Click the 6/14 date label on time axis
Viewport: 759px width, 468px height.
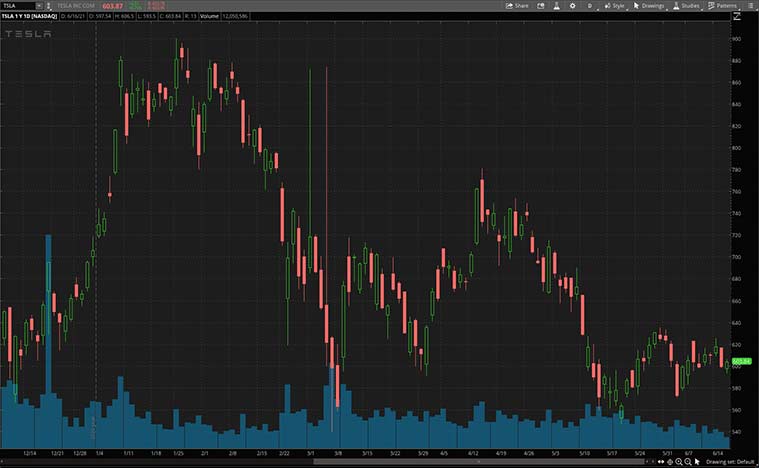click(718, 453)
